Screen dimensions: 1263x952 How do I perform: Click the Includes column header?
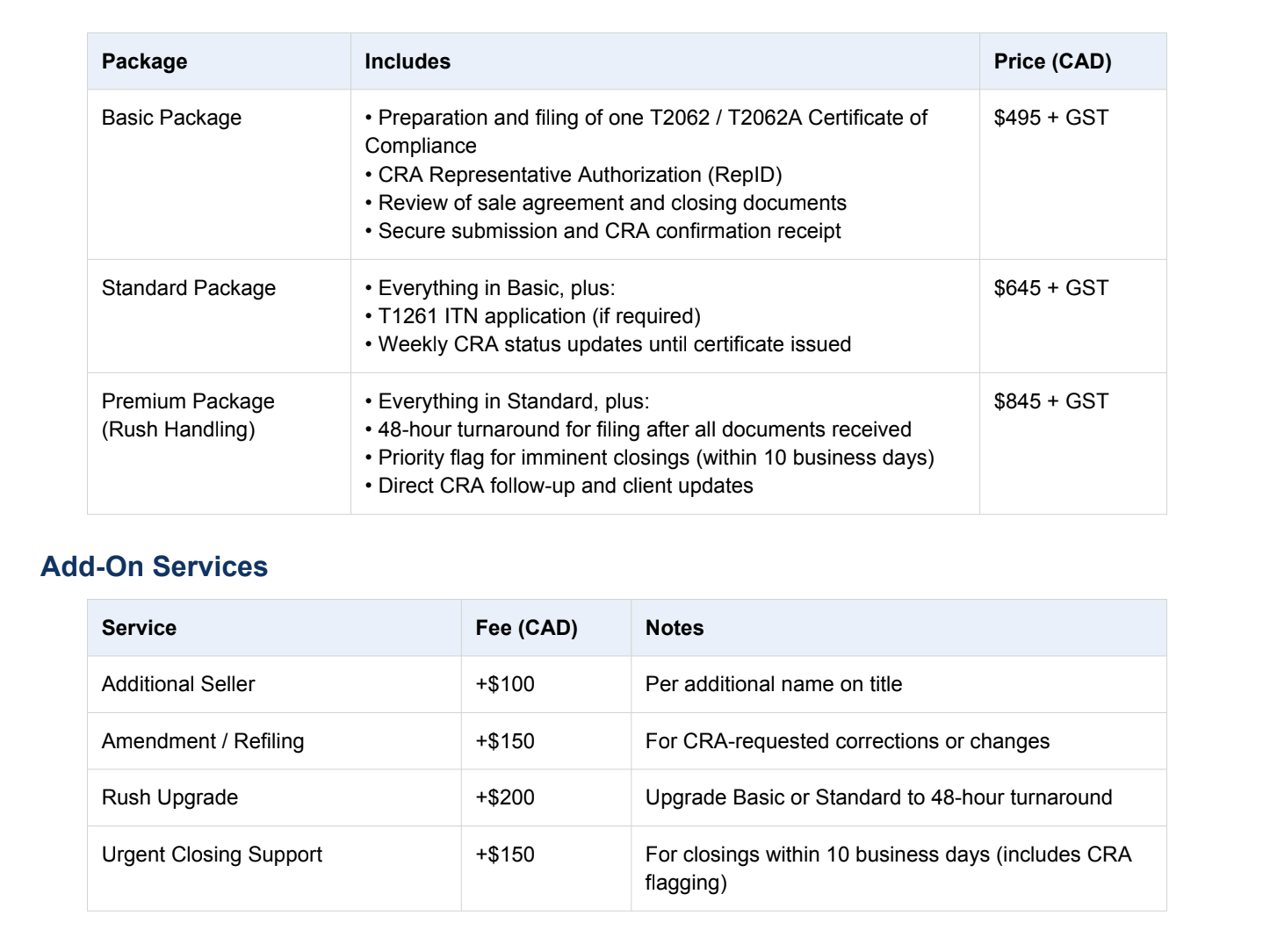tap(408, 61)
